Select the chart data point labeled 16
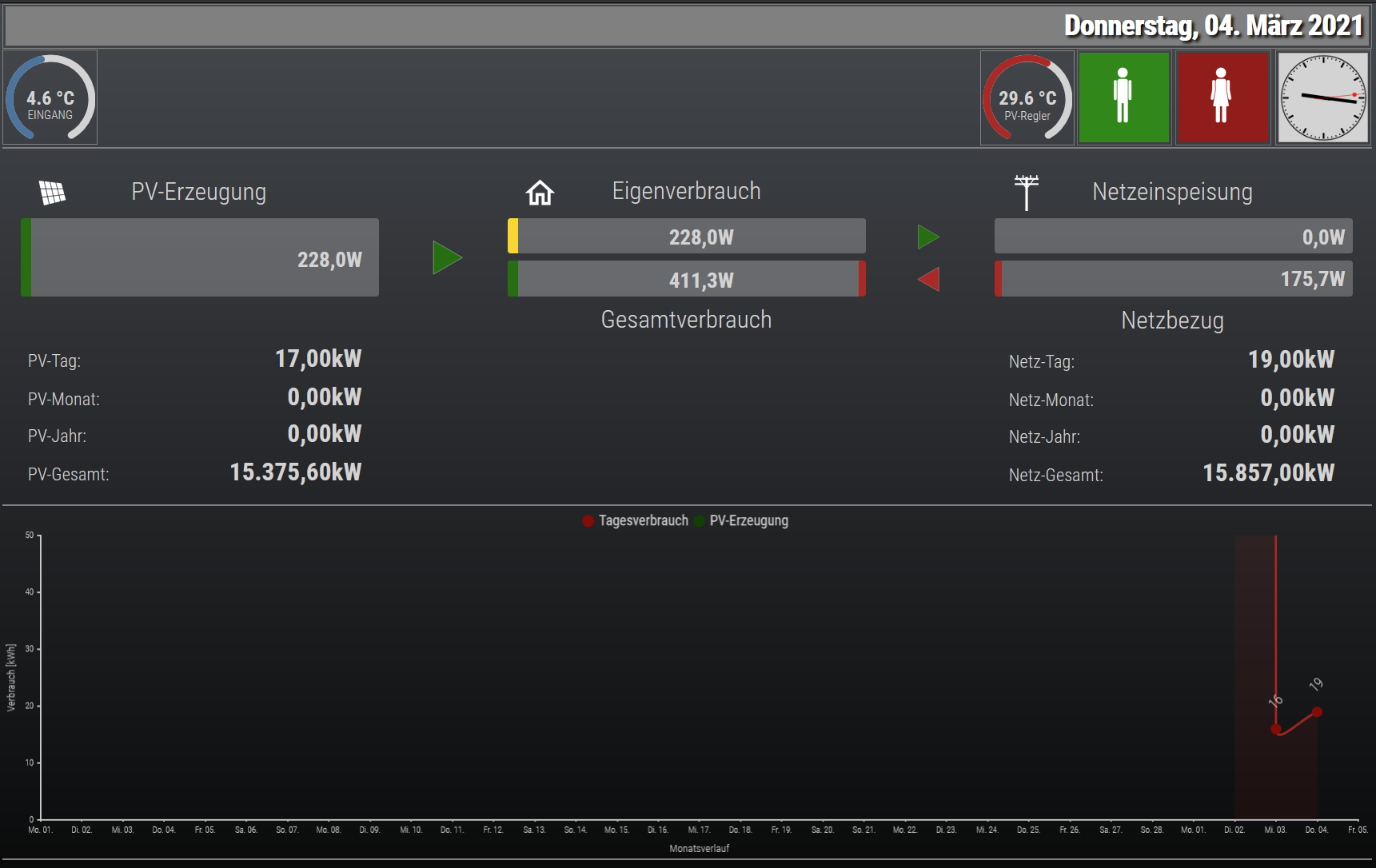The height and width of the screenshot is (868, 1376). coord(1276,729)
